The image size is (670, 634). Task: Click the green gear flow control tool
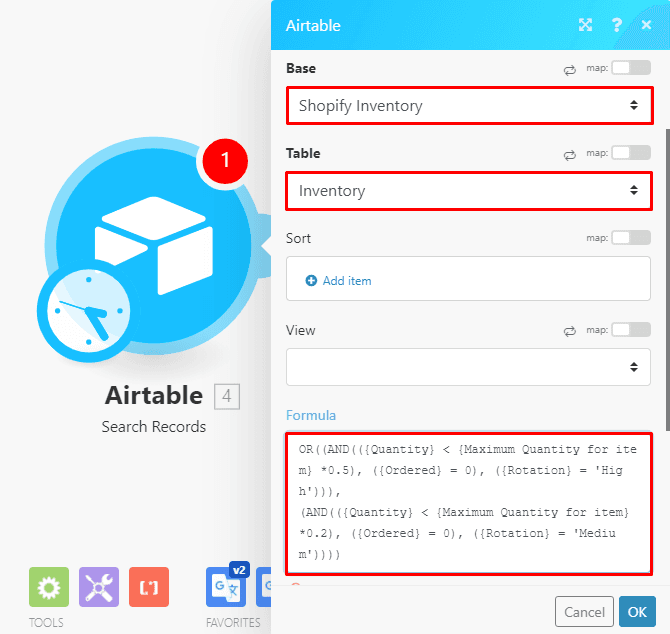point(48,587)
